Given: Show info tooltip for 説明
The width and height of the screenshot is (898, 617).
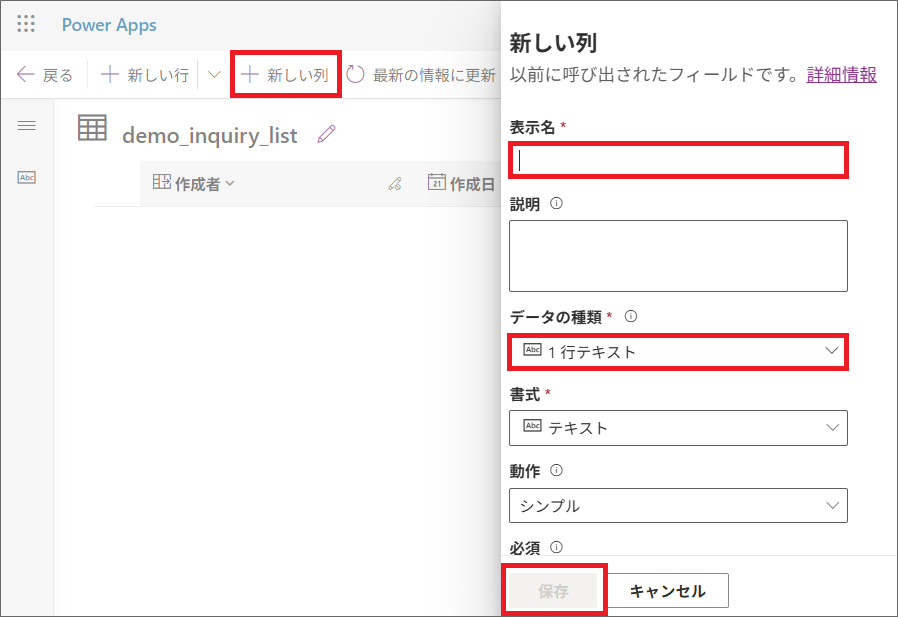Looking at the screenshot, I should pos(556,203).
